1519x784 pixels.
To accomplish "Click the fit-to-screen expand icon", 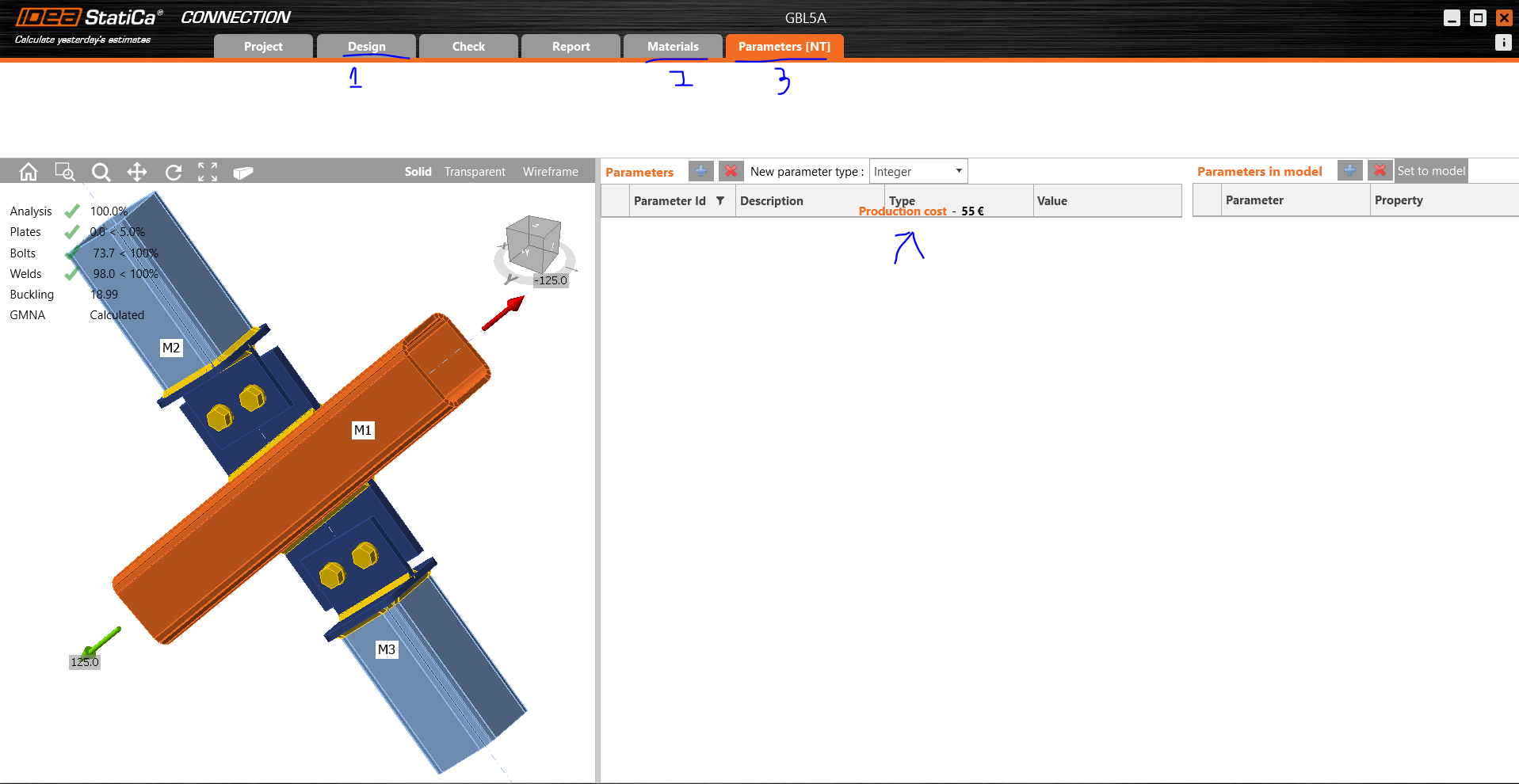I will [208, 171].
